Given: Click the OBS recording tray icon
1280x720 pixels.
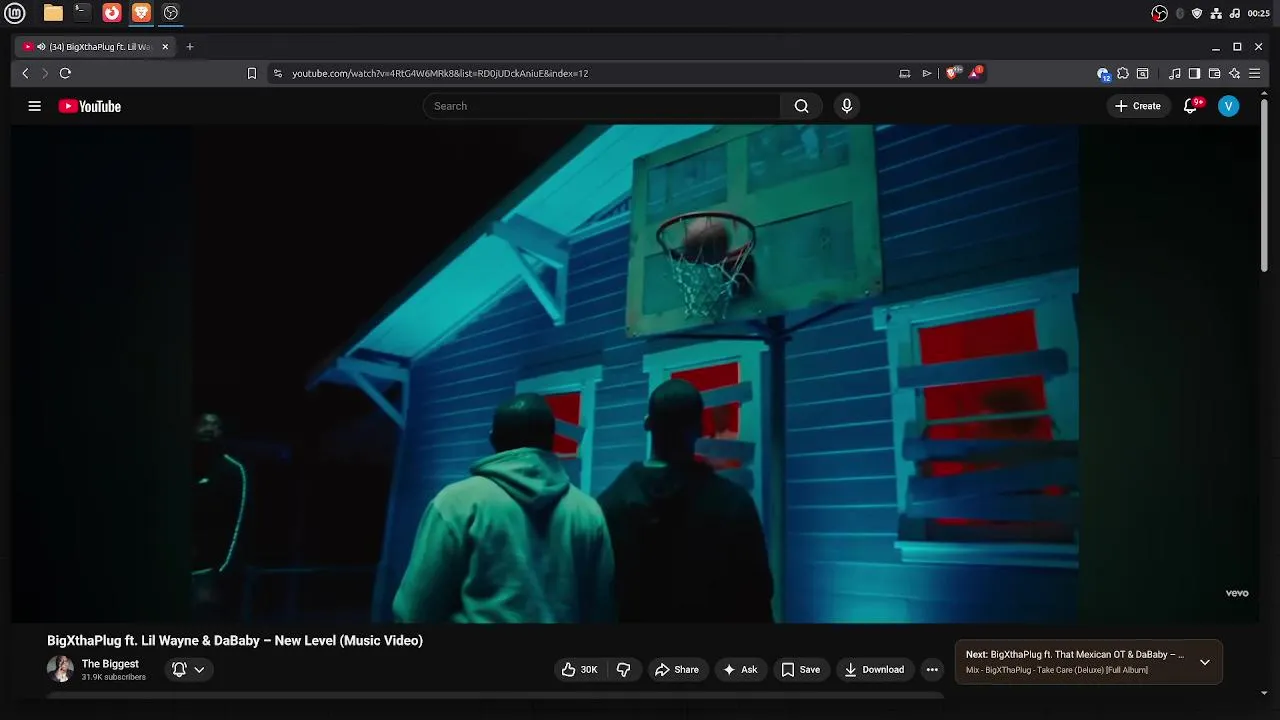Looking at the screenshot, I should [1159, 13].
